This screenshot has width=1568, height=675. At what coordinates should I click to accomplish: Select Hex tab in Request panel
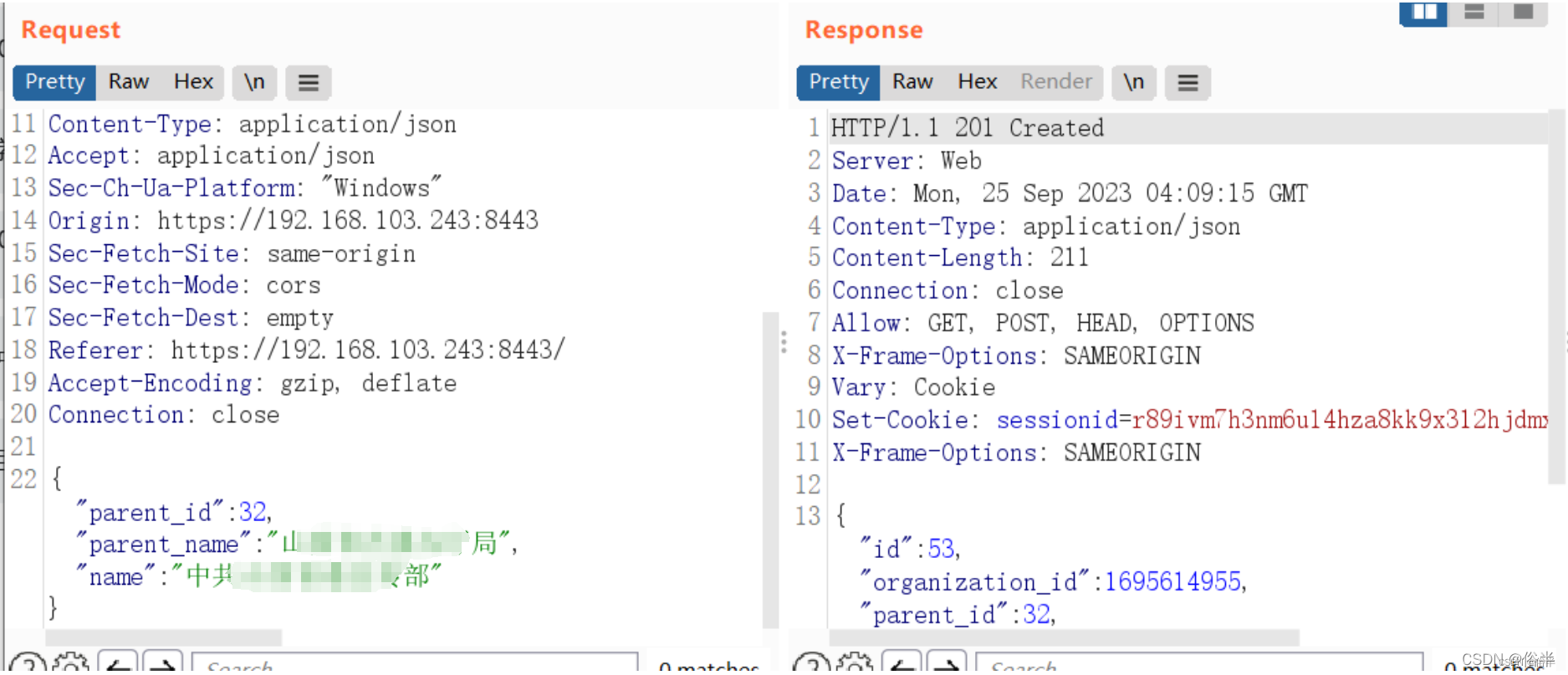click(x=193, y=83)
